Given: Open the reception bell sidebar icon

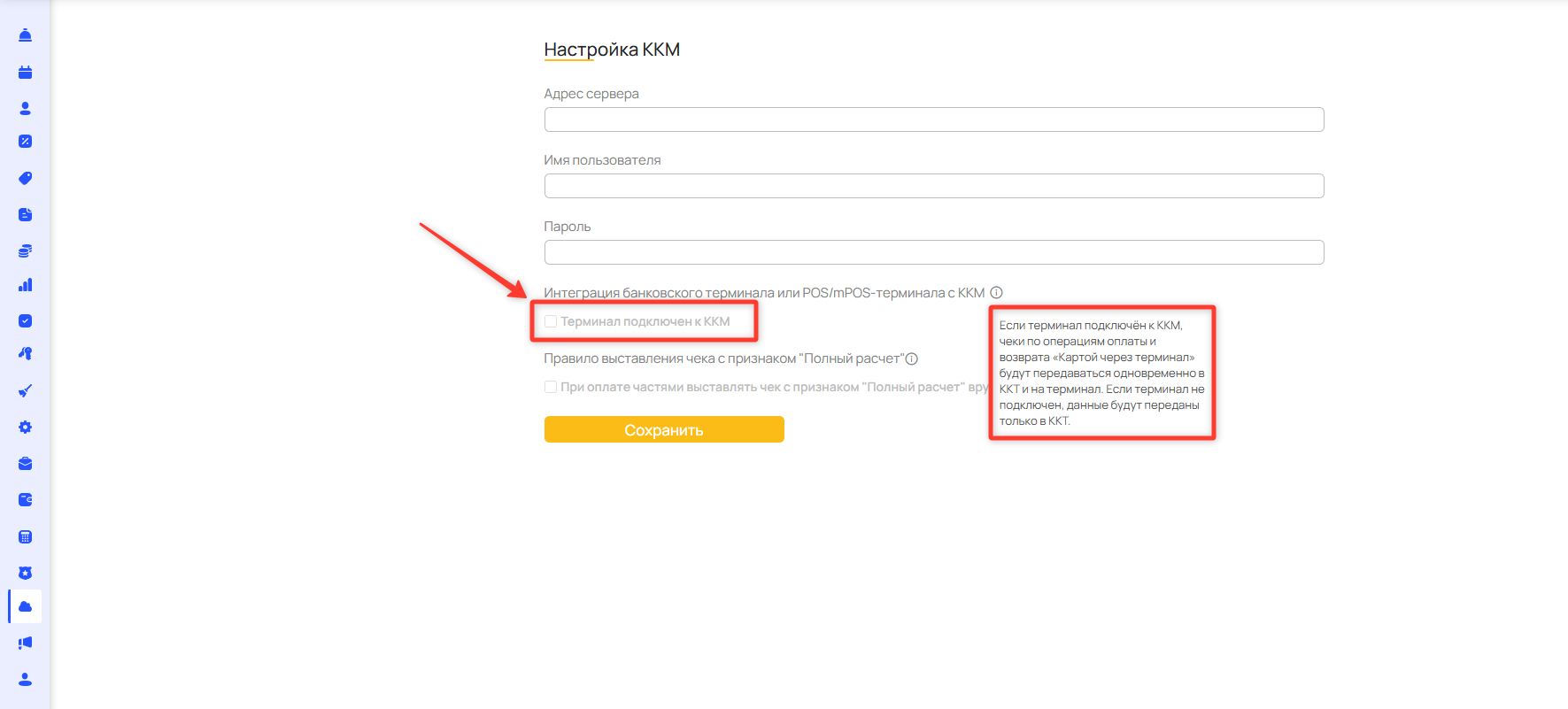Looking at the screenshot, I should 25,35.
